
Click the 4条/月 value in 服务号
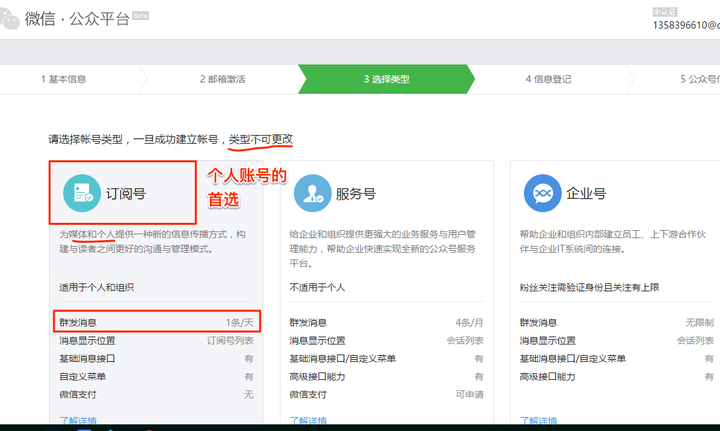pyautogui.click(x=469, y=322)
